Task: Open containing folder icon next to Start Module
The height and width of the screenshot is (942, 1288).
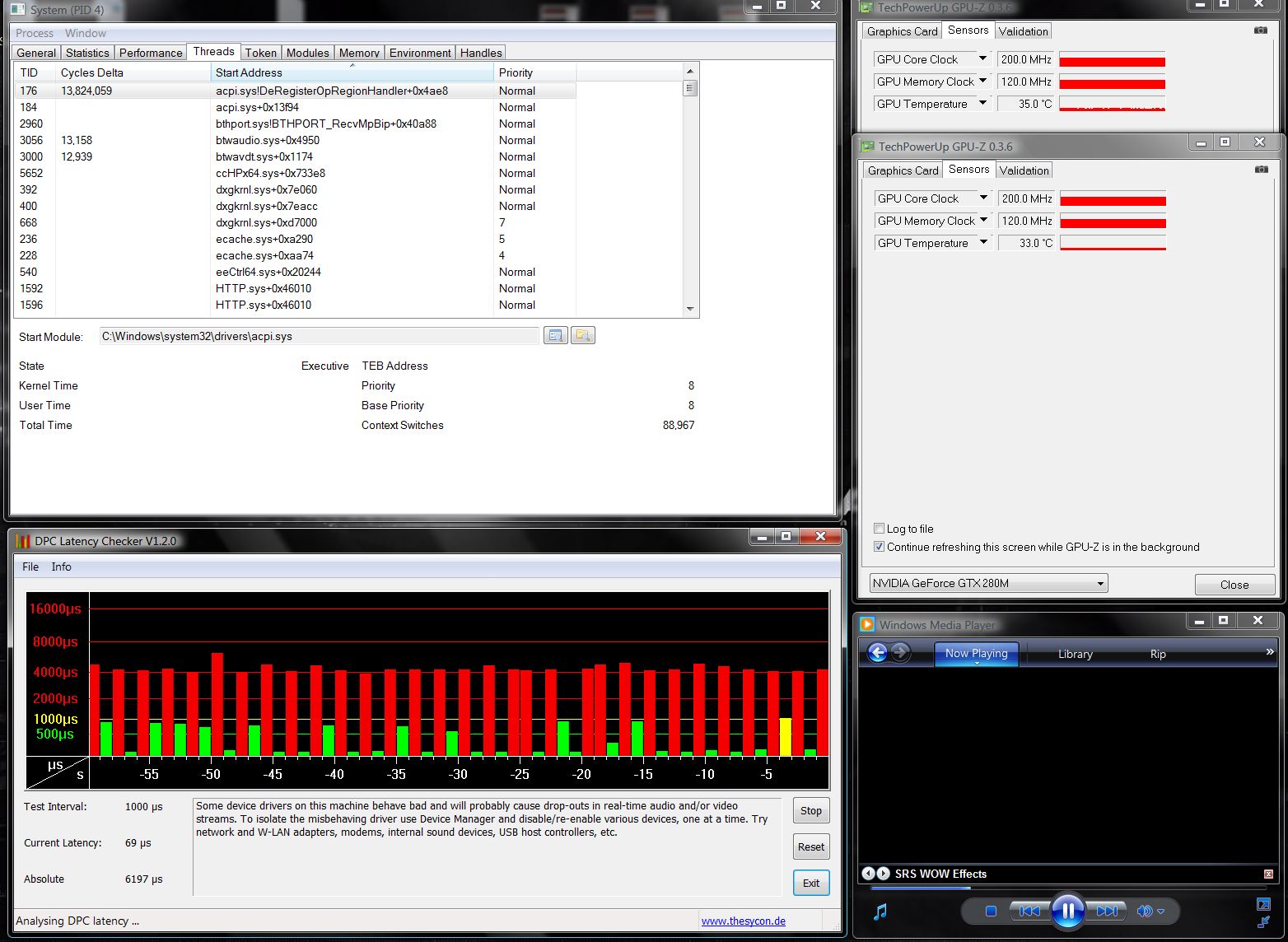Action: pyautogui.click(x=582, y=335)
